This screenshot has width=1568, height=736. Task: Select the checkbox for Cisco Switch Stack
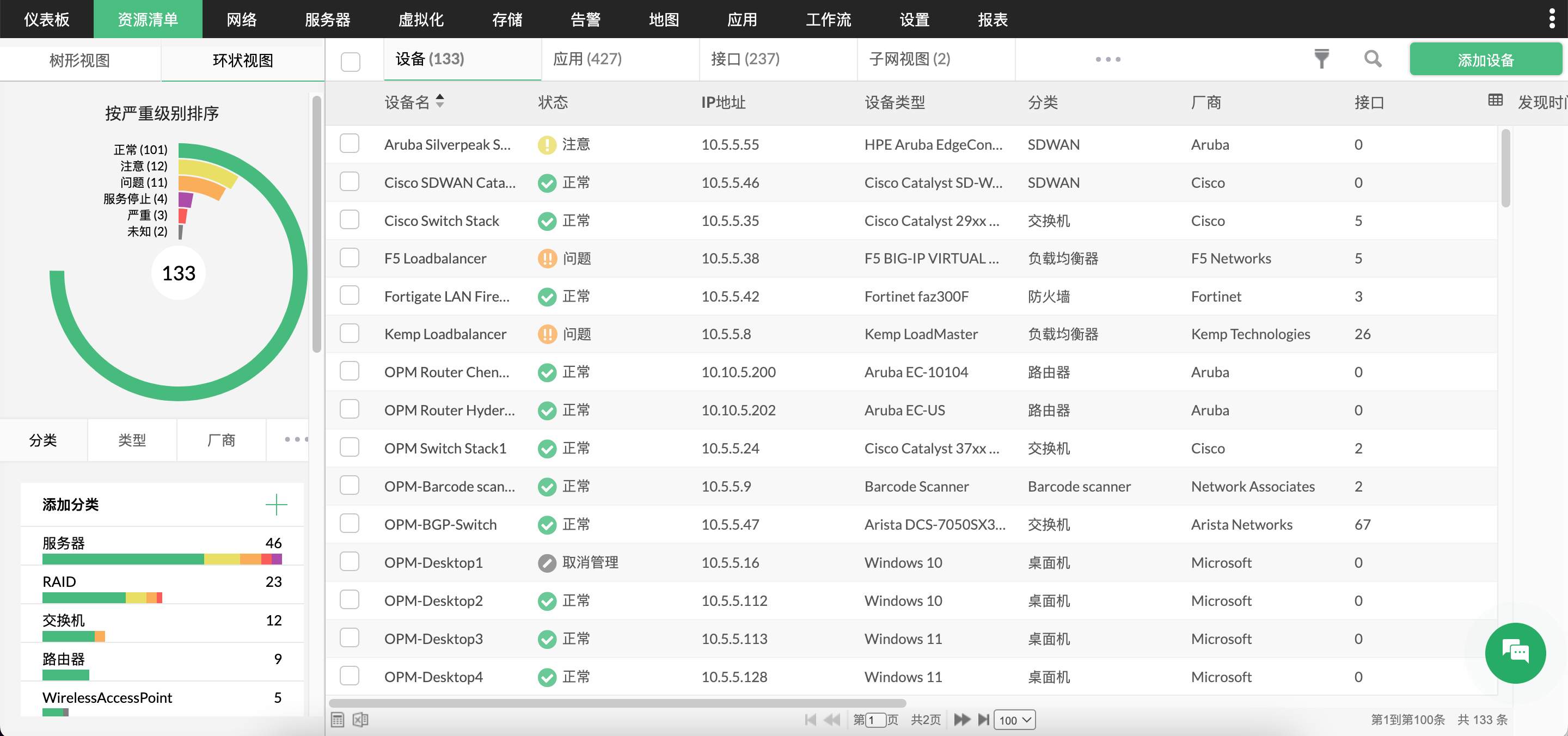tap(350, 220)
